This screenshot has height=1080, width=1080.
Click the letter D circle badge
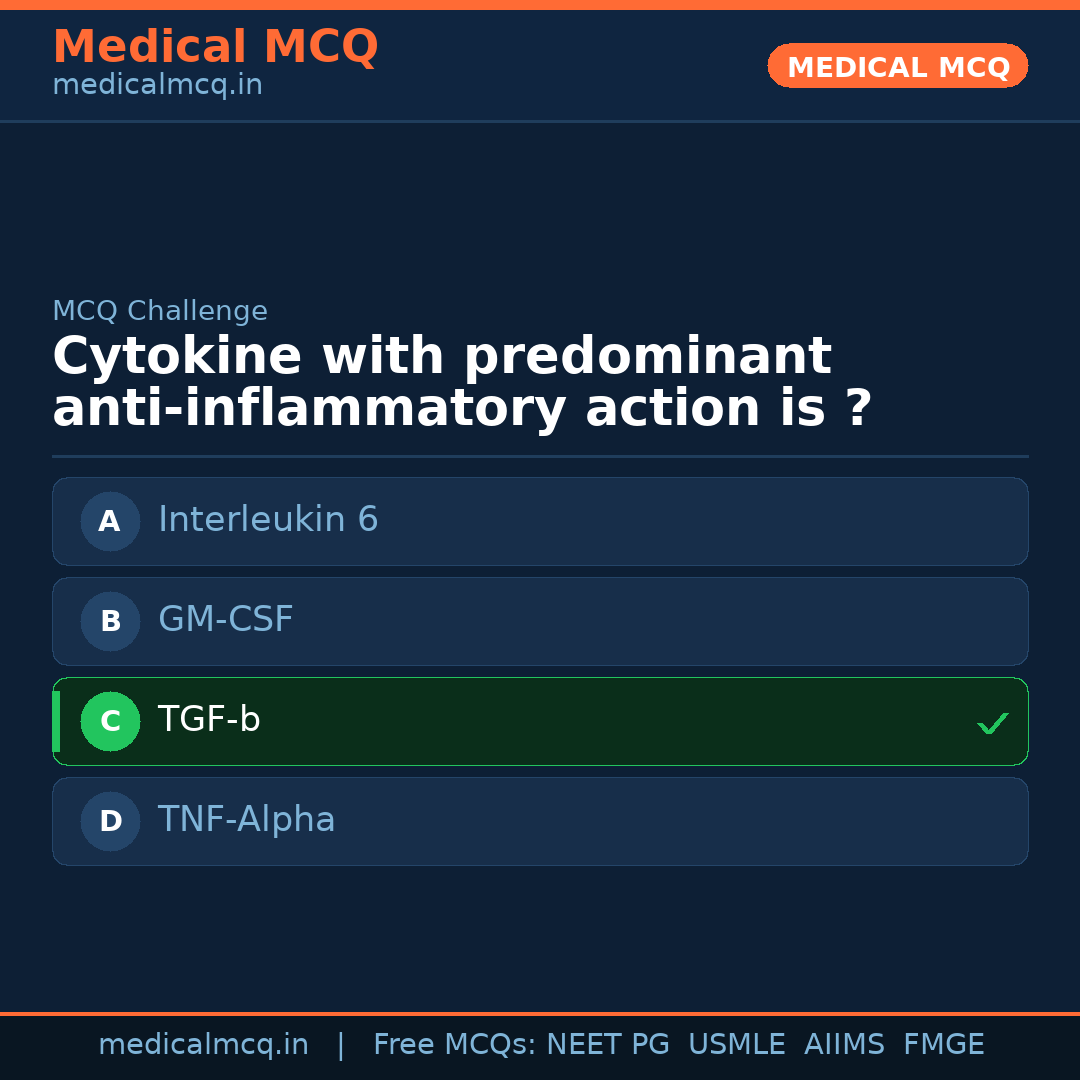point(110,821)
